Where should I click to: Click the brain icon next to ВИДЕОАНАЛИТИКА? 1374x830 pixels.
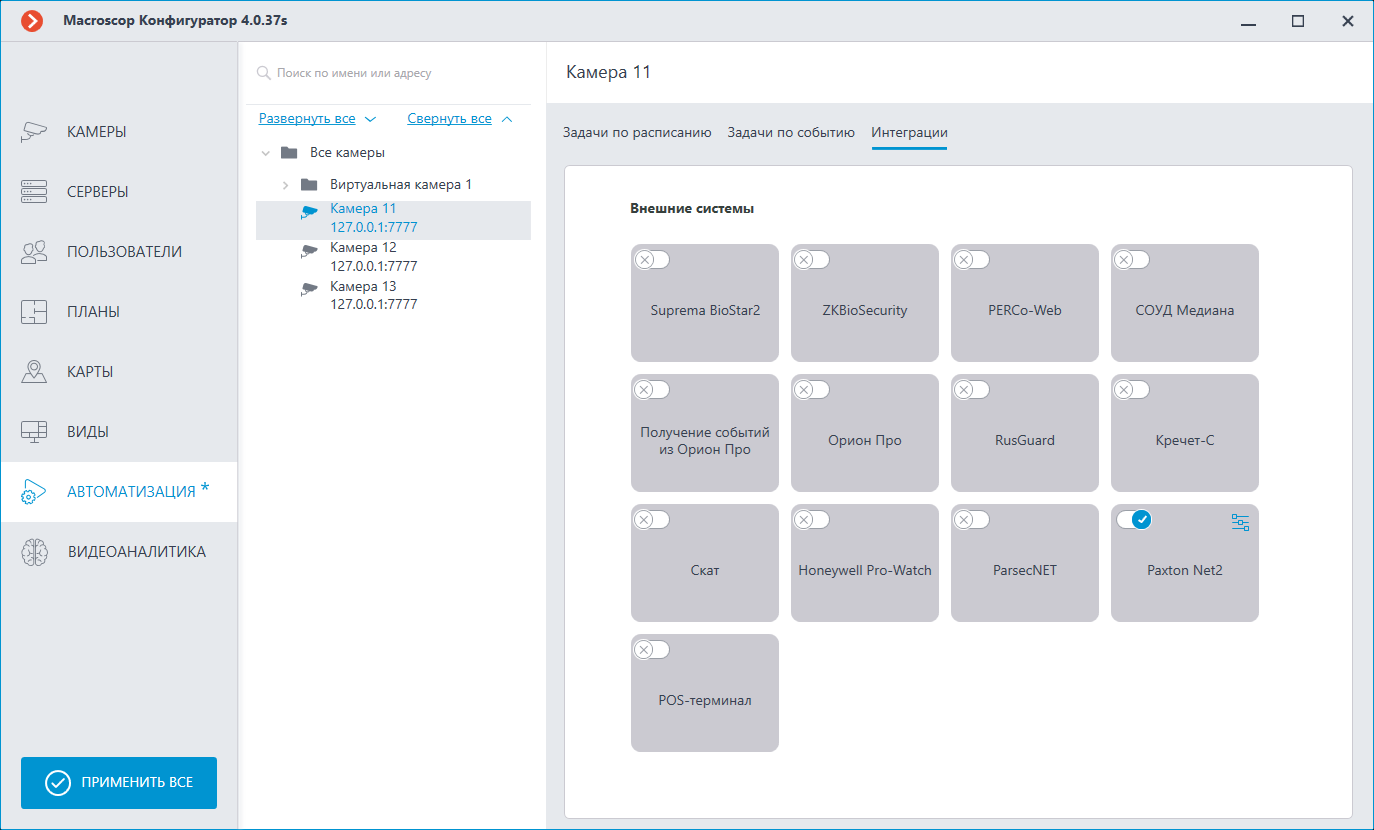[x=34, y=552]
